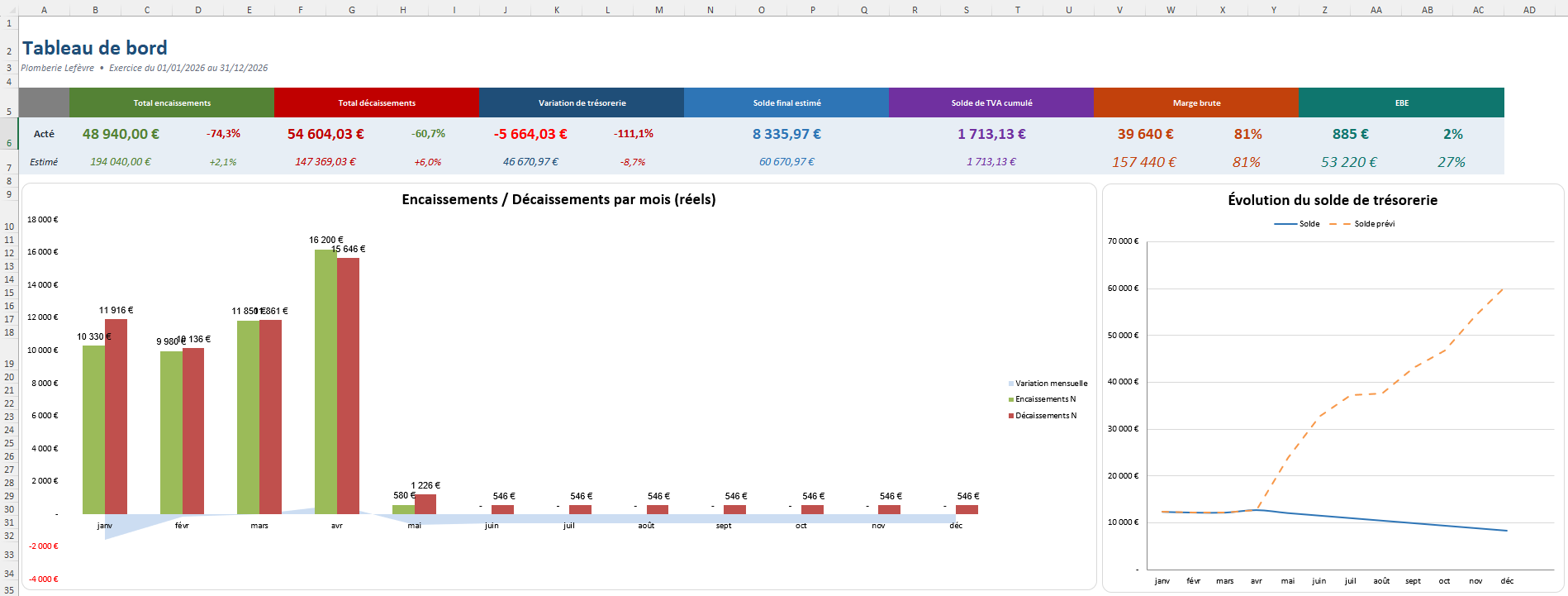The width and height of the screenshot is (1568, 596).
Task: Click the green avr encaissements bar
Action: (325, 382)
